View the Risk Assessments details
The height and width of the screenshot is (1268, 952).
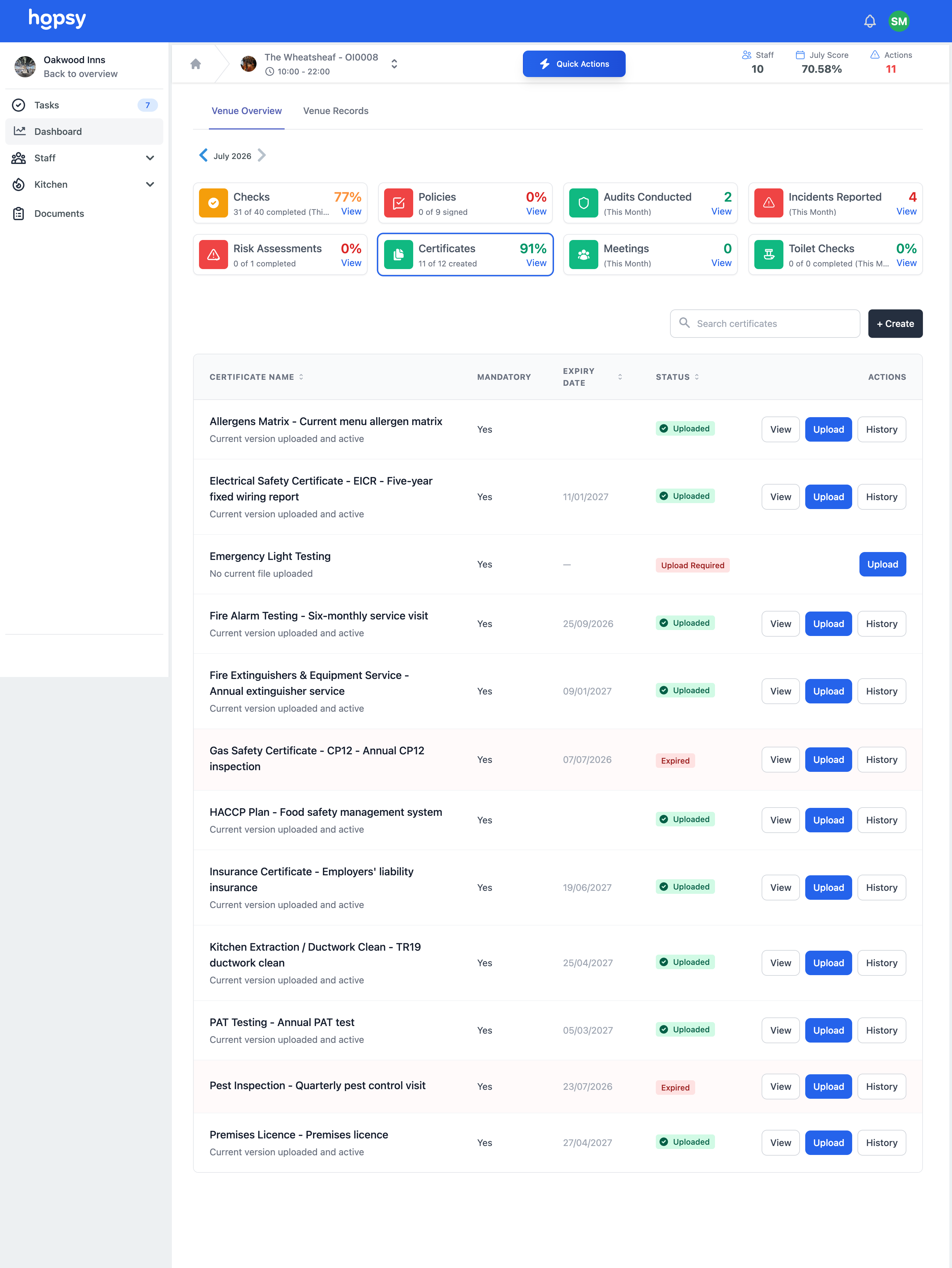(x=351, y=263)
